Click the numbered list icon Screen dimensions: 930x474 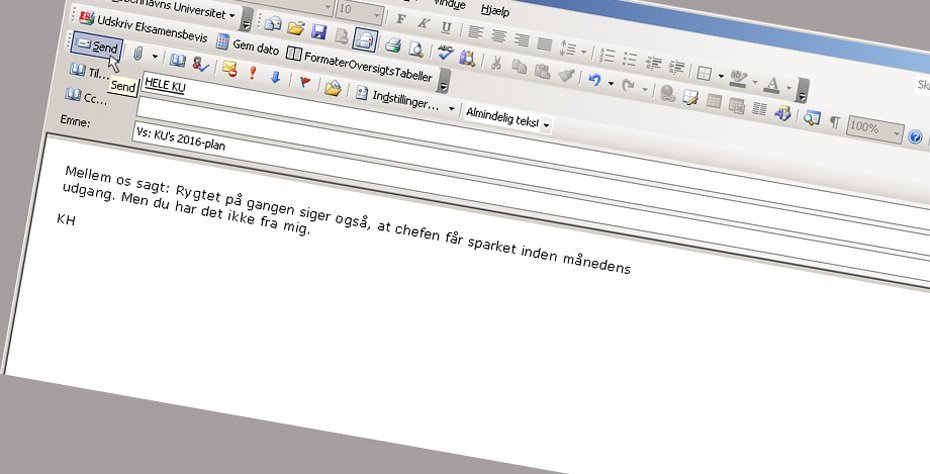point(606,55)
